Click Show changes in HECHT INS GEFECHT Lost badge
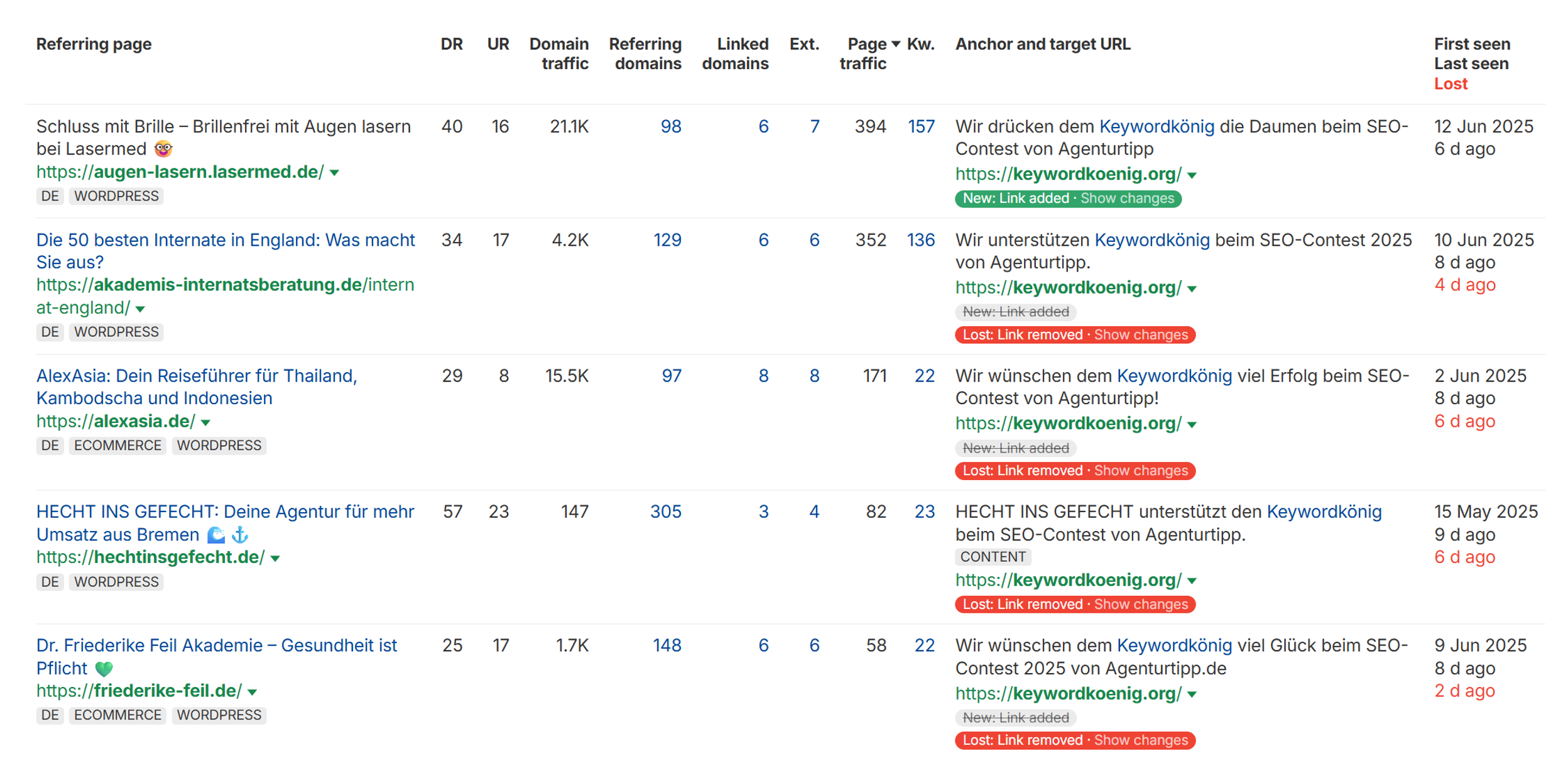1568x768 pixels. pyautogui.click(x=1141, y=605)
